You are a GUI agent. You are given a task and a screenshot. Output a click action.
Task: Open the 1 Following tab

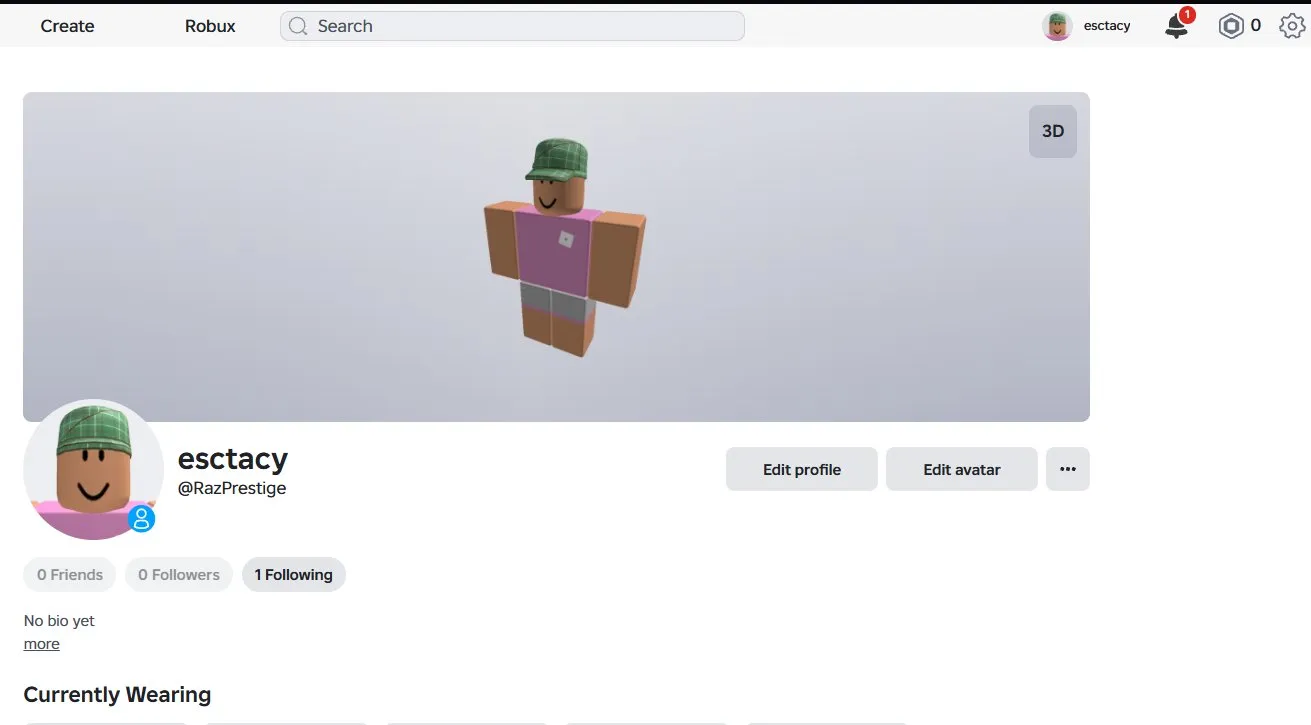[x=294, y=575]
